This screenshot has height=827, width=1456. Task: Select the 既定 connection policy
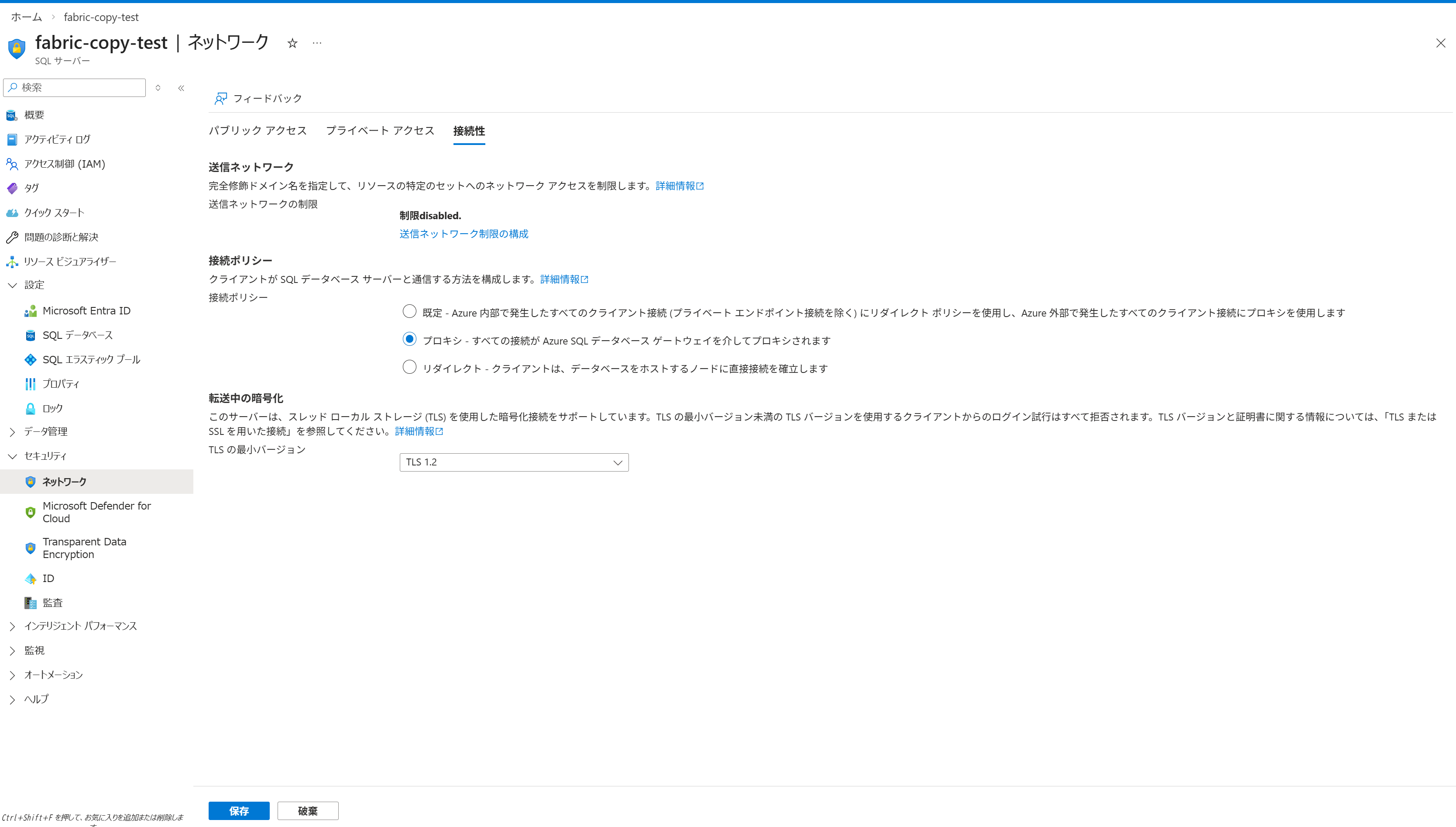tap(409, 311)
